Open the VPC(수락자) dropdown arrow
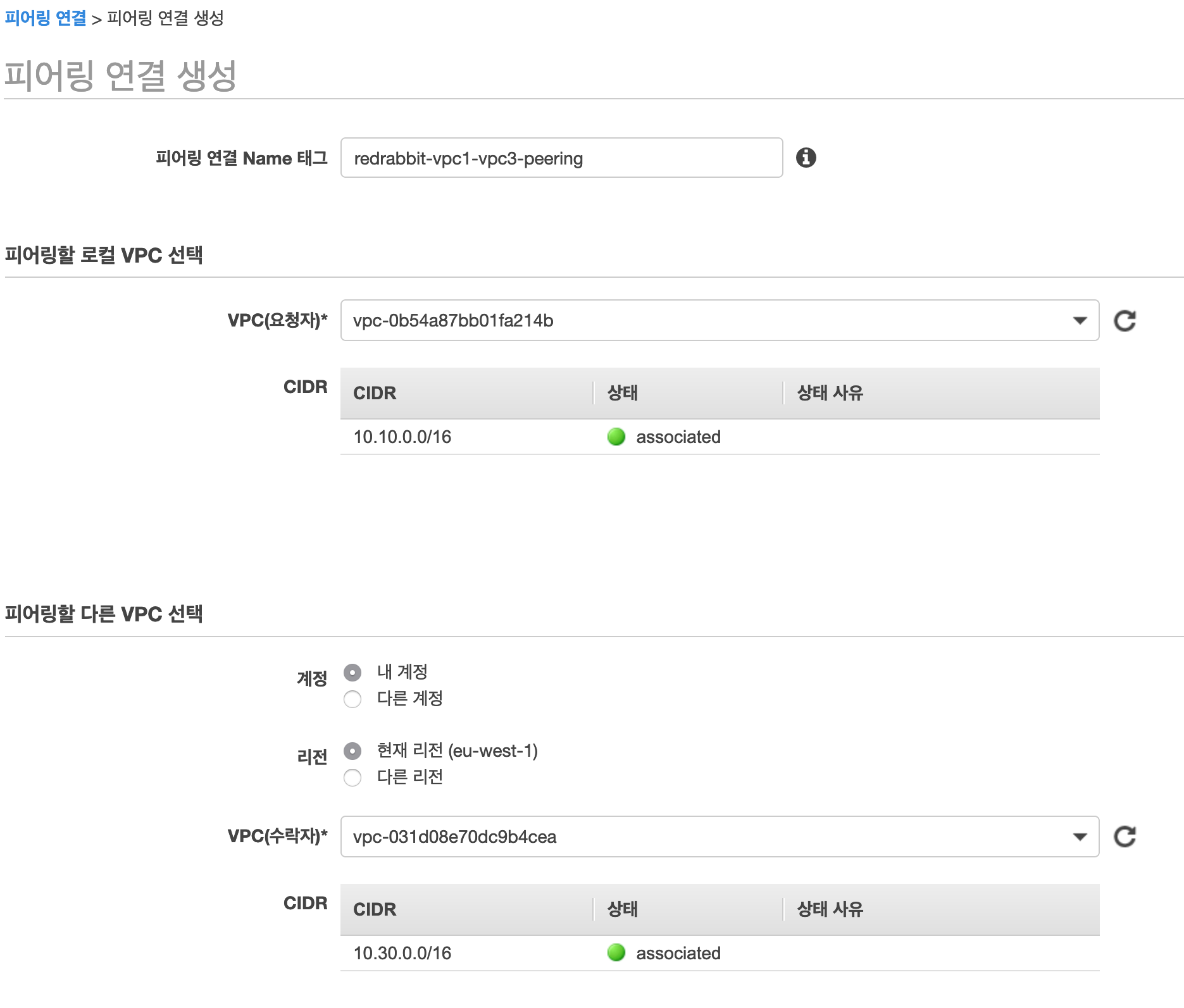This screenshot has height=1008, width=1184. pos(1080,837)
